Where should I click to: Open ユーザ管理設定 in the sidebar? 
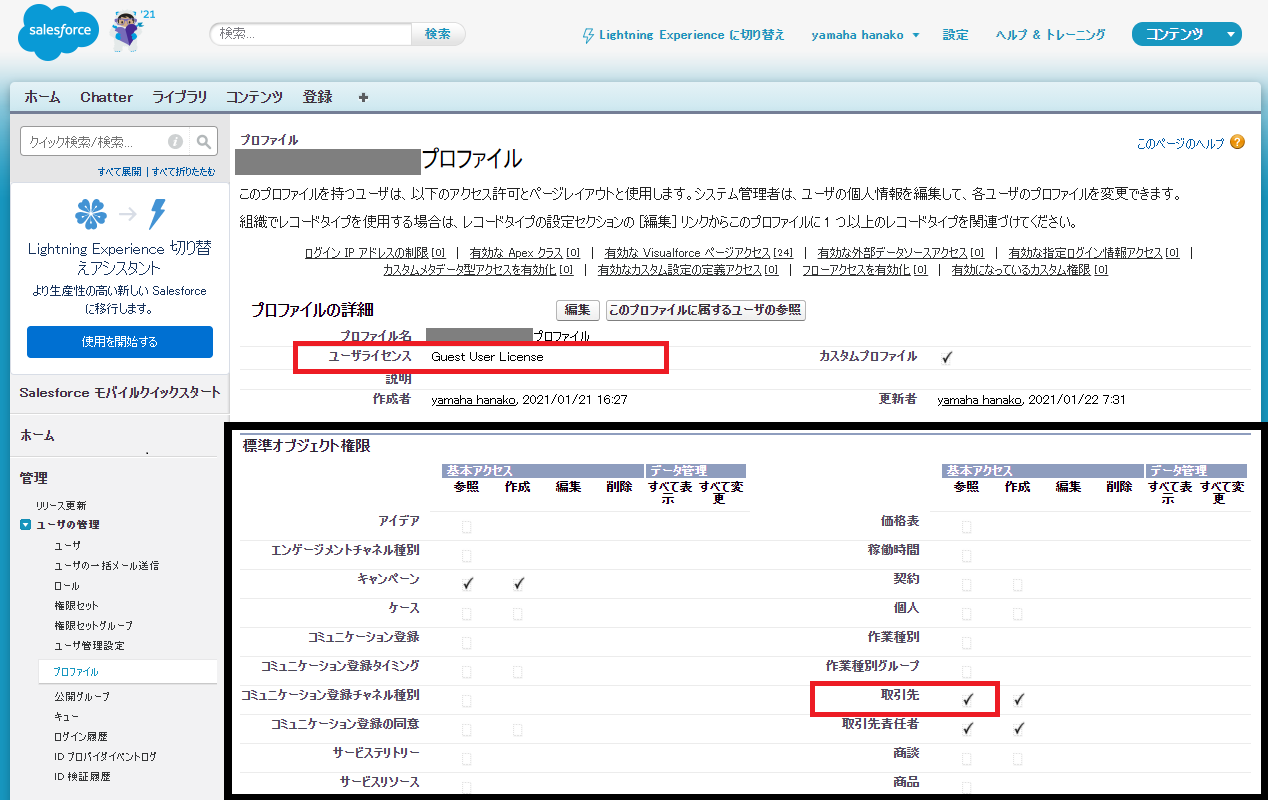coord(89,646)
